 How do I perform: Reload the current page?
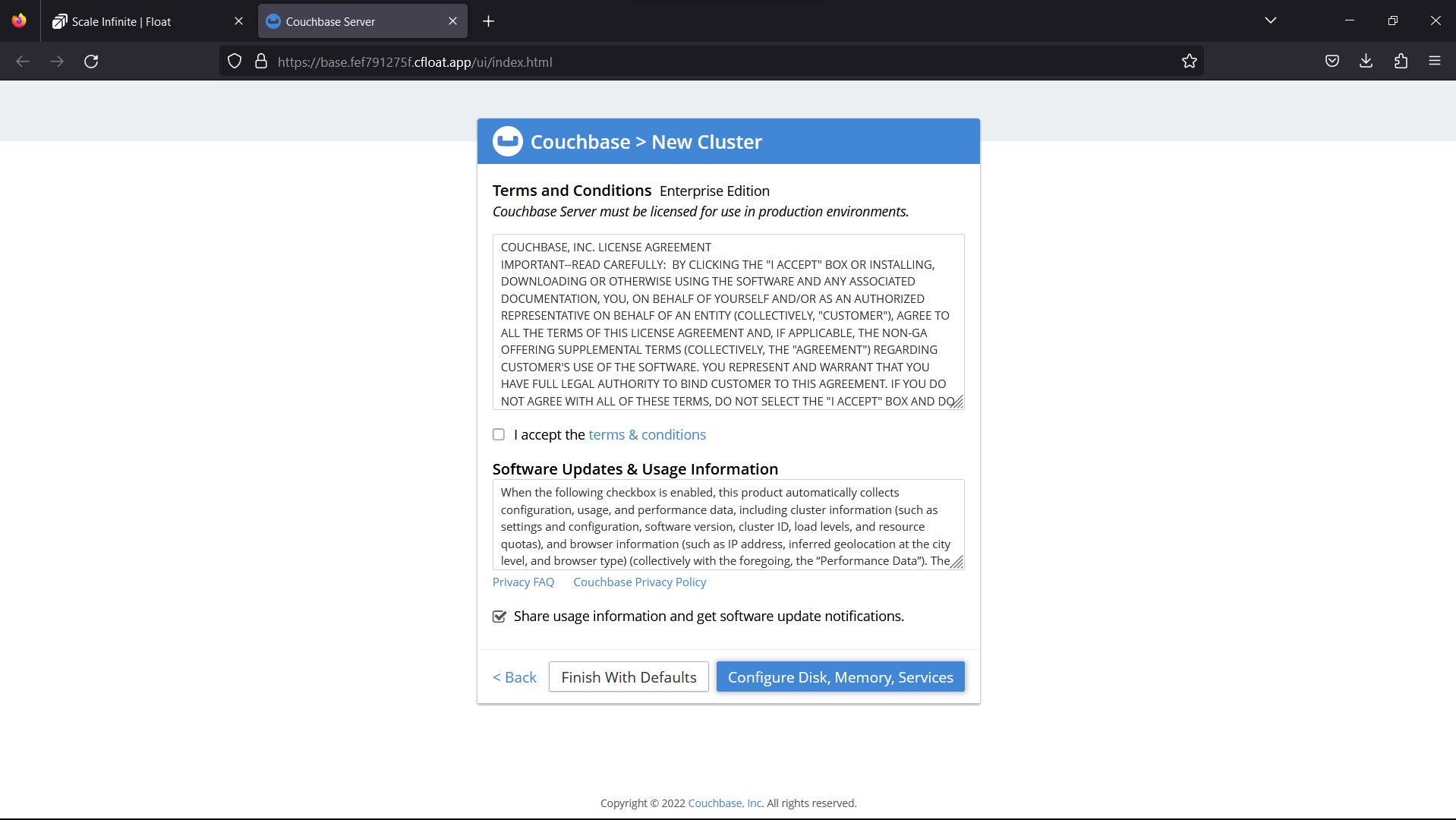click(91, 61)
